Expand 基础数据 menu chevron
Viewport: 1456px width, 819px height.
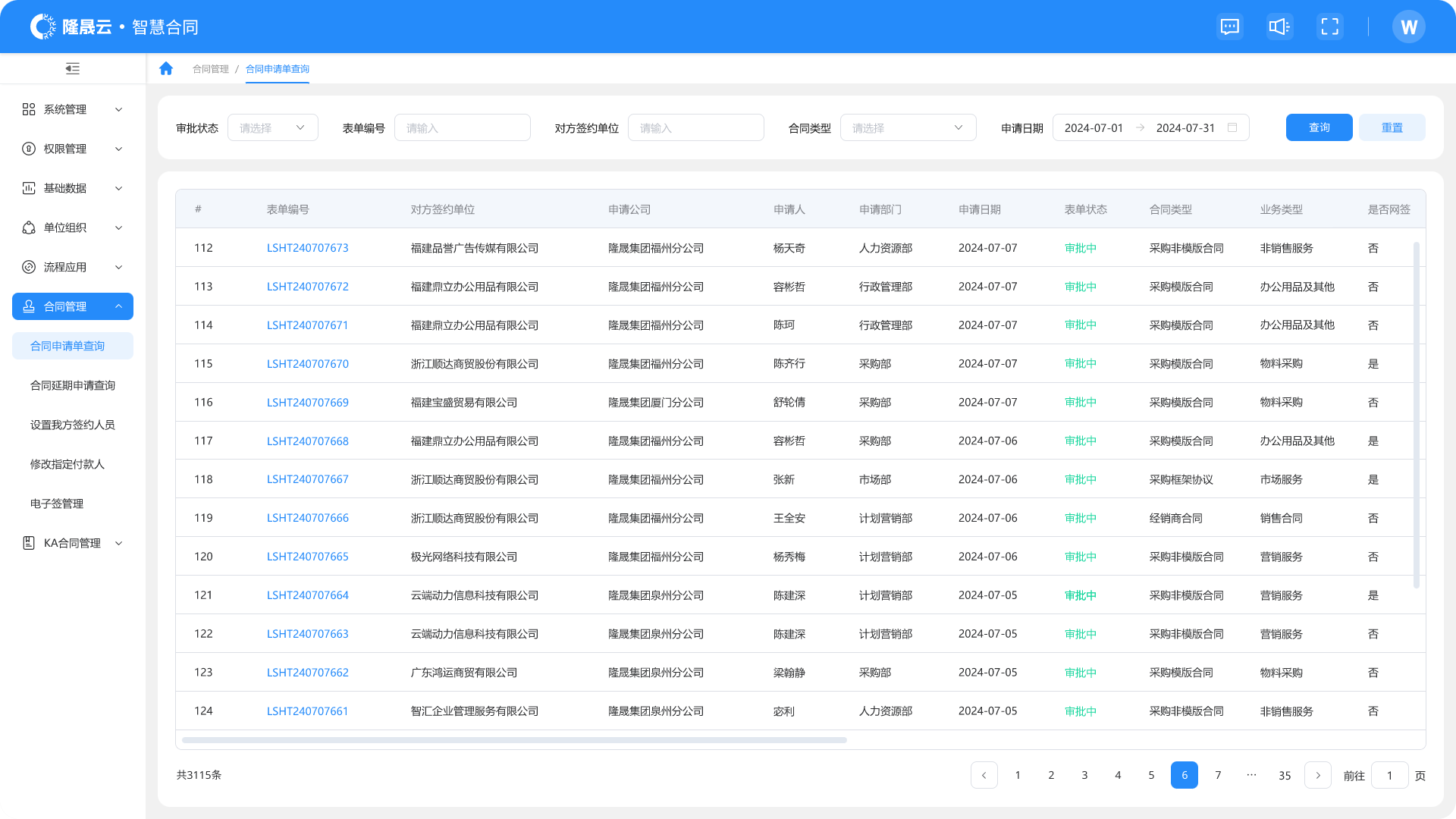tap(118, 188)
